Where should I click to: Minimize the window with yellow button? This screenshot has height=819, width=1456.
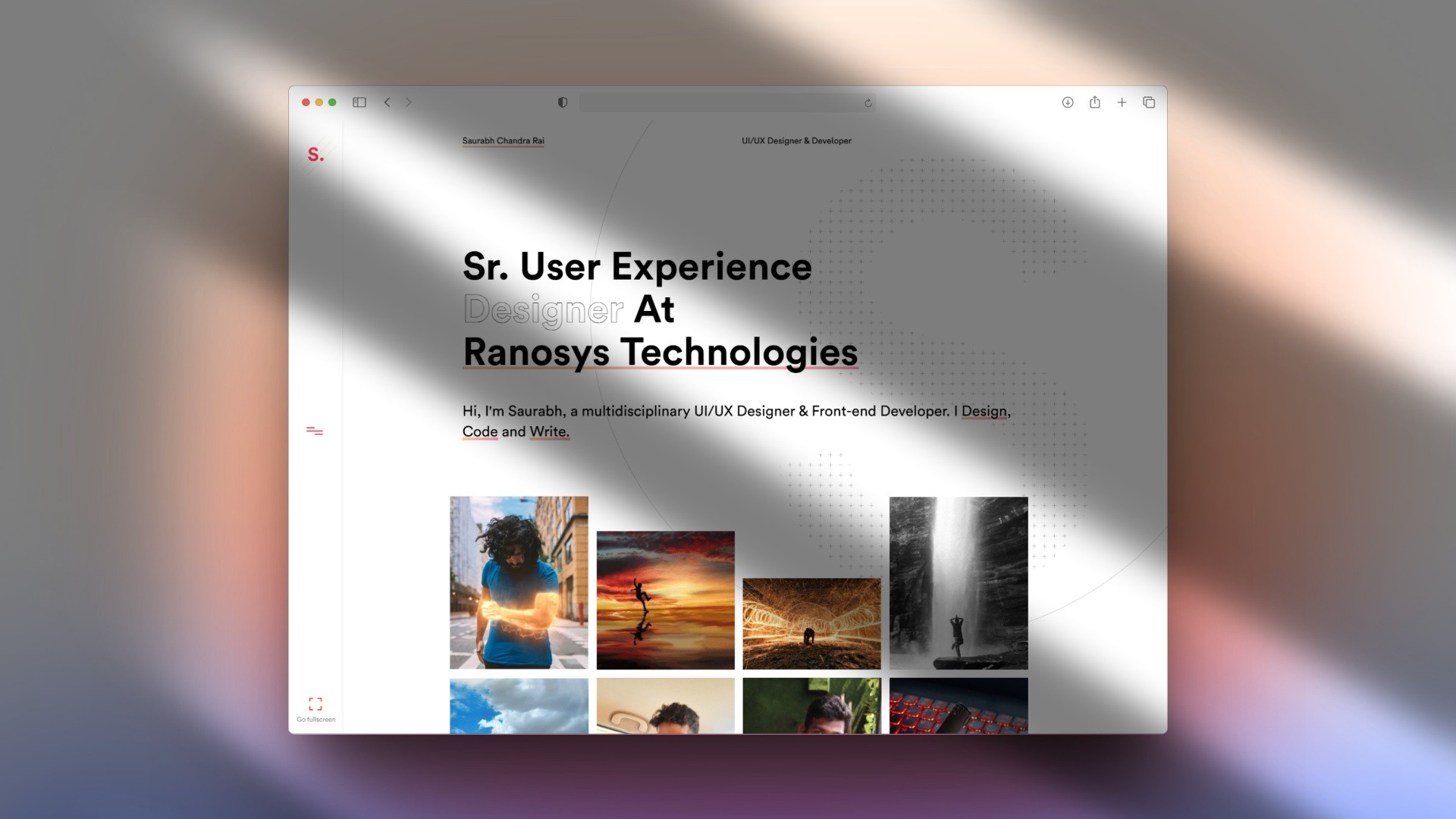tap(319, 102)
